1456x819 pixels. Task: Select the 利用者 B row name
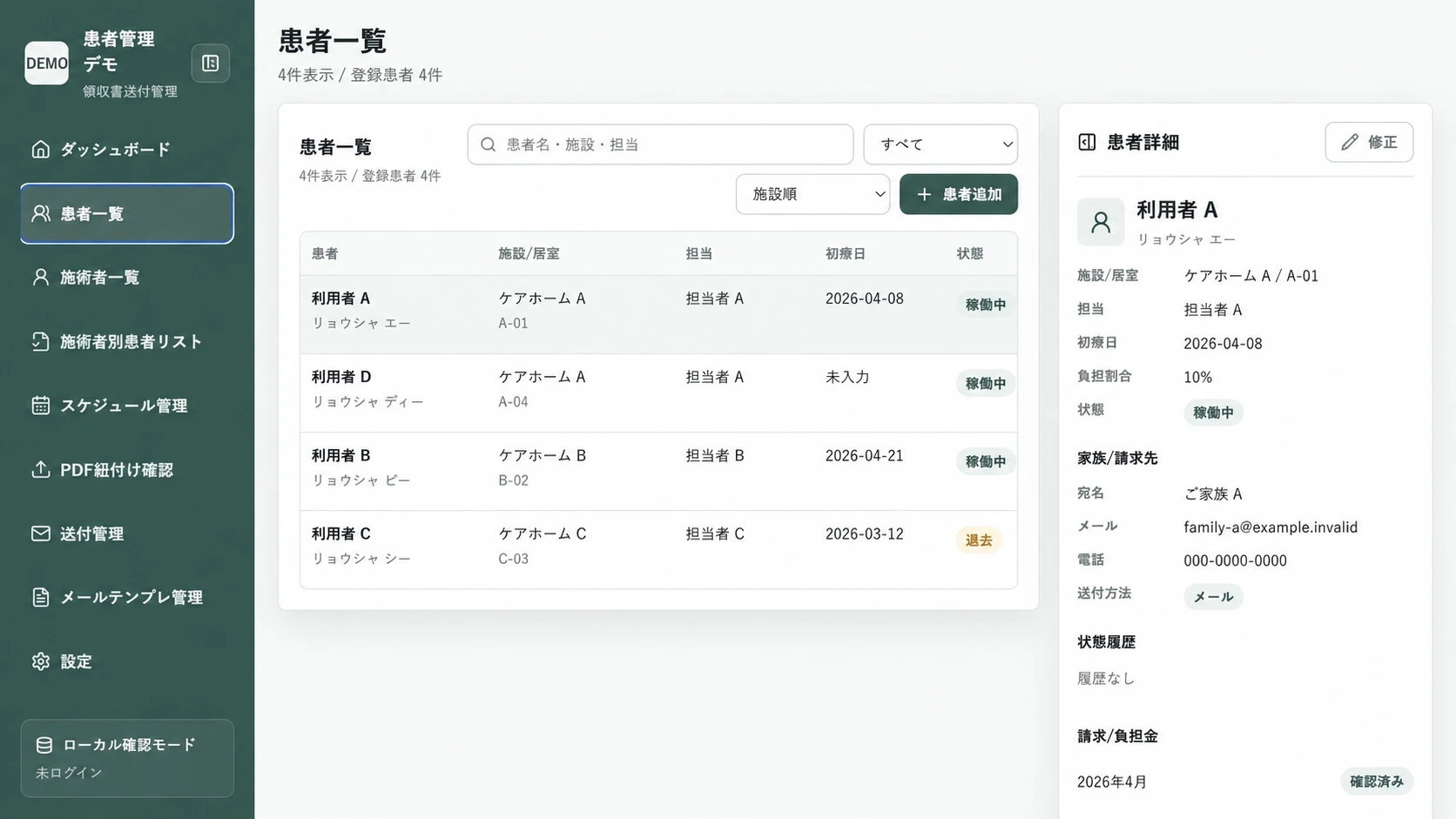click(x=341, y=455)
